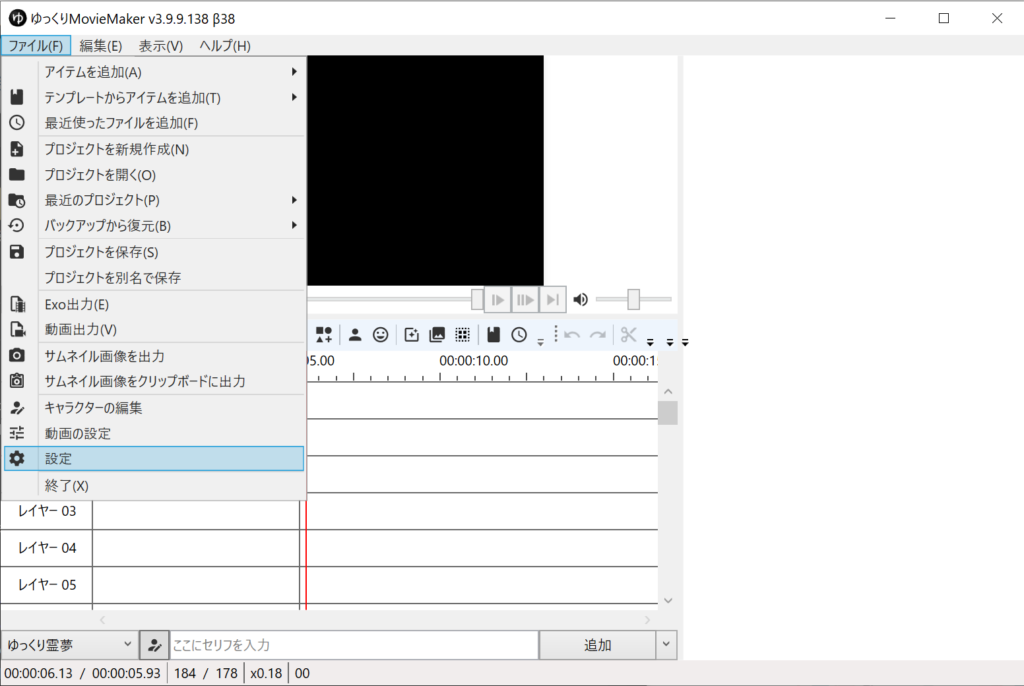1024x686 pixels.
Task: Open 設定 in the File menu
Action: (154, 459)
